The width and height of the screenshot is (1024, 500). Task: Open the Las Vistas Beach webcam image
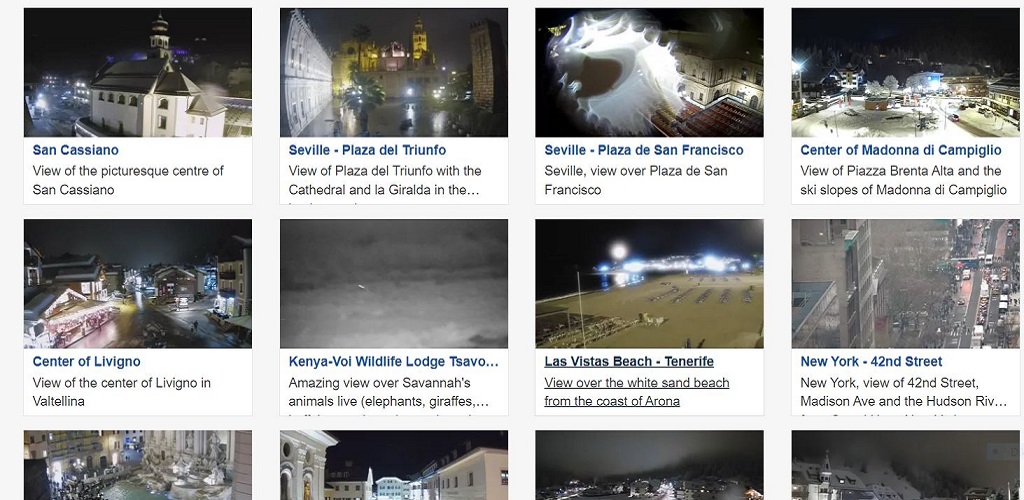pos(649,283)
